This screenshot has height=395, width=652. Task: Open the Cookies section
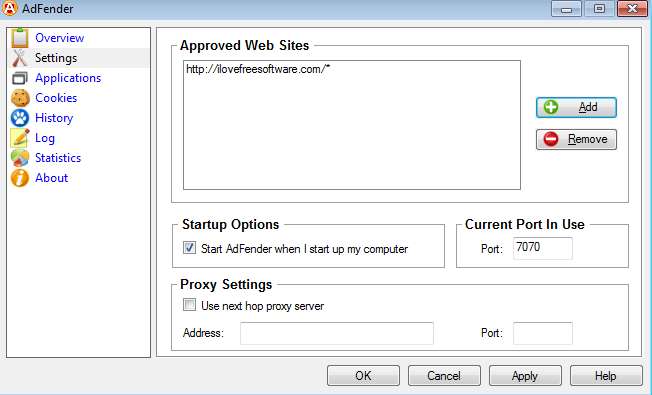56,98
